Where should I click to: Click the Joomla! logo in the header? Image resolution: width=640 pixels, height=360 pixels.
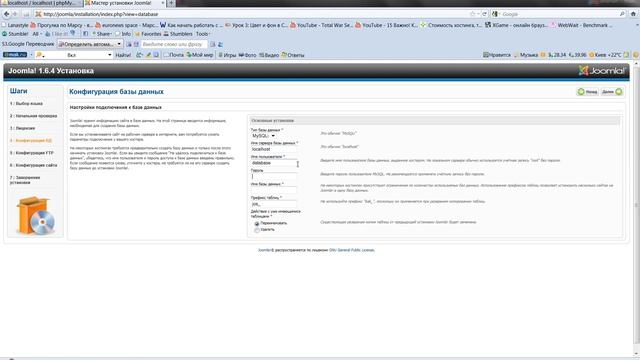click(x=602, y=71)
